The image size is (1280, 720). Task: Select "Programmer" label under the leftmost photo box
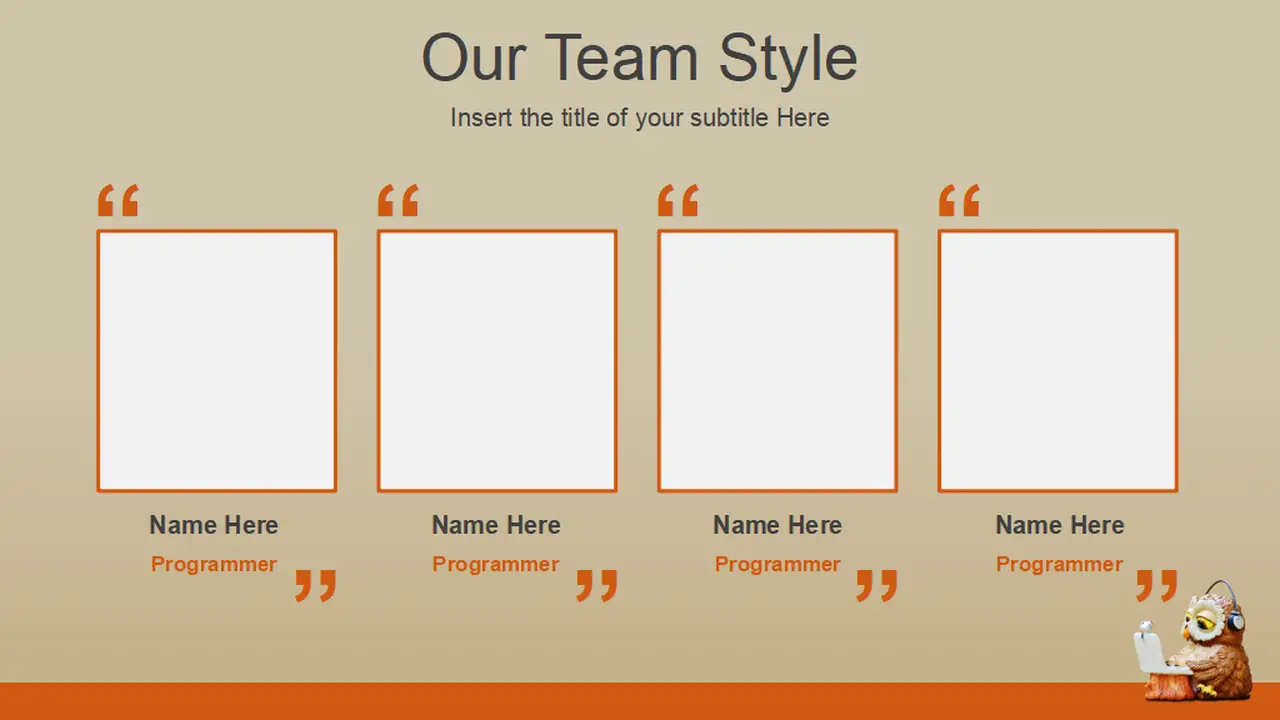click(x=214, y=564)
